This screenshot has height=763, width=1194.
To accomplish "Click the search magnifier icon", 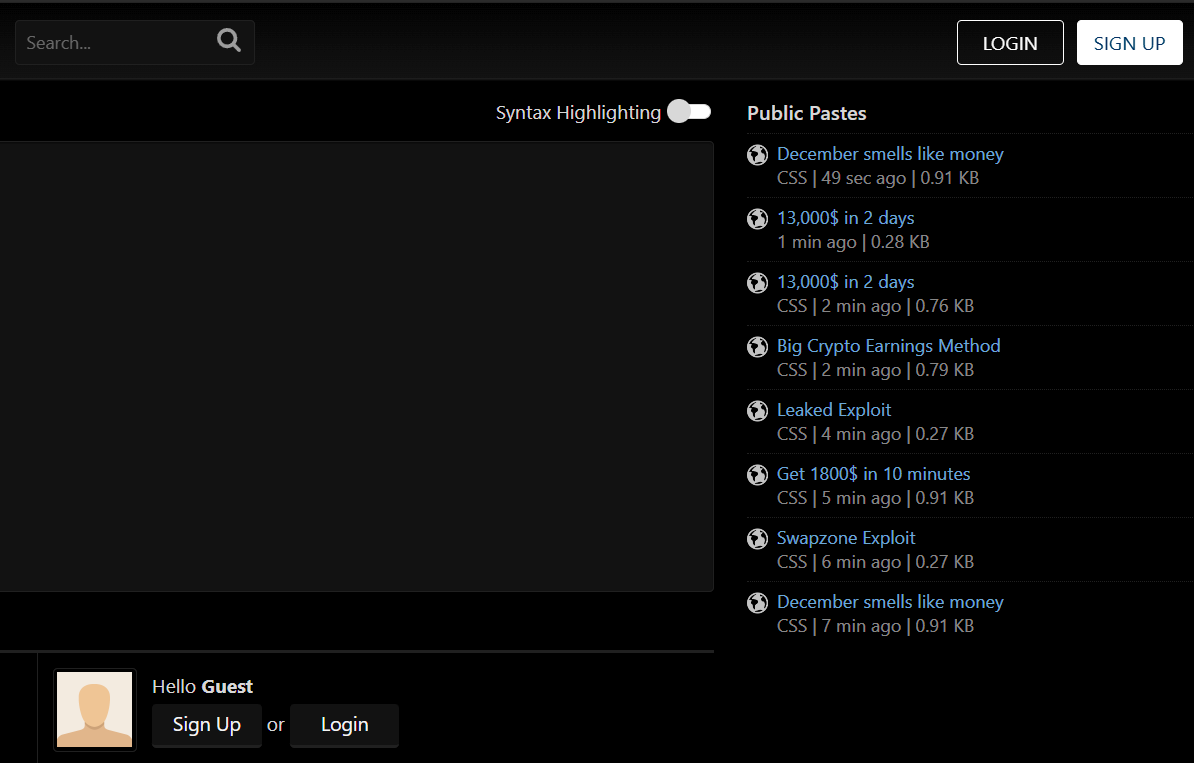I will 228,40.
